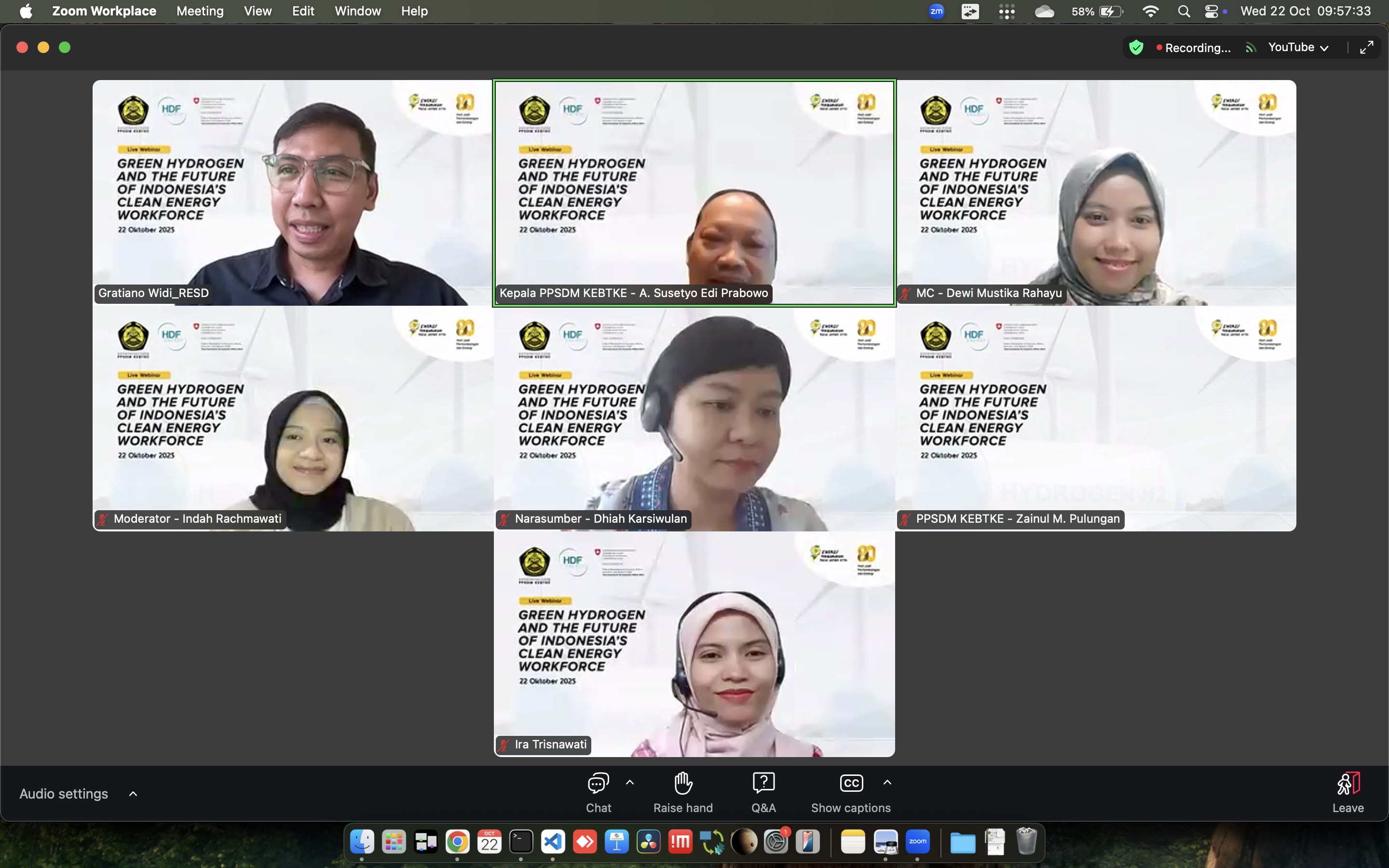Viewport: 1389px width, 868px height.
Task: Click the green encryption shield icon
Action: 1136,48
